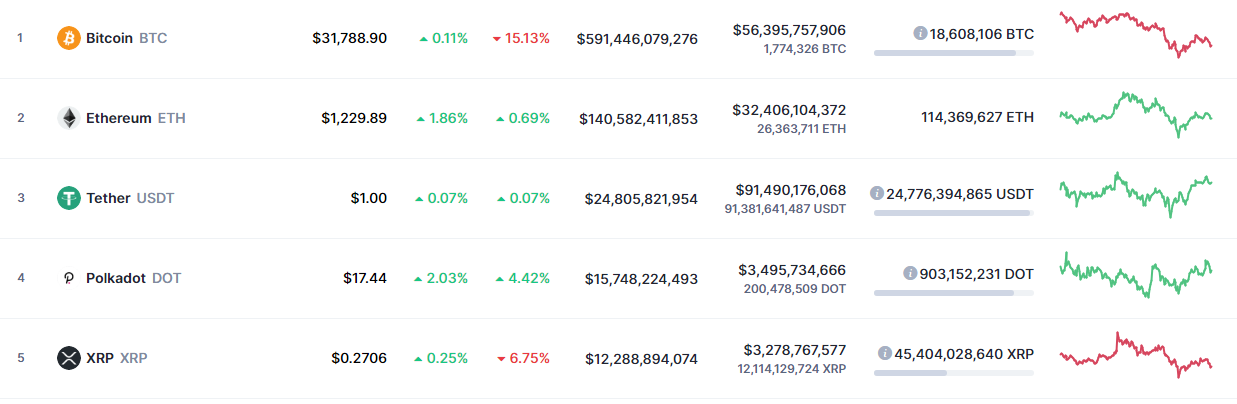Click the info icon beside XRP supply
The height and width of the screenshot is (404, 1237).
pyautogui.click(x=885, y=353)
